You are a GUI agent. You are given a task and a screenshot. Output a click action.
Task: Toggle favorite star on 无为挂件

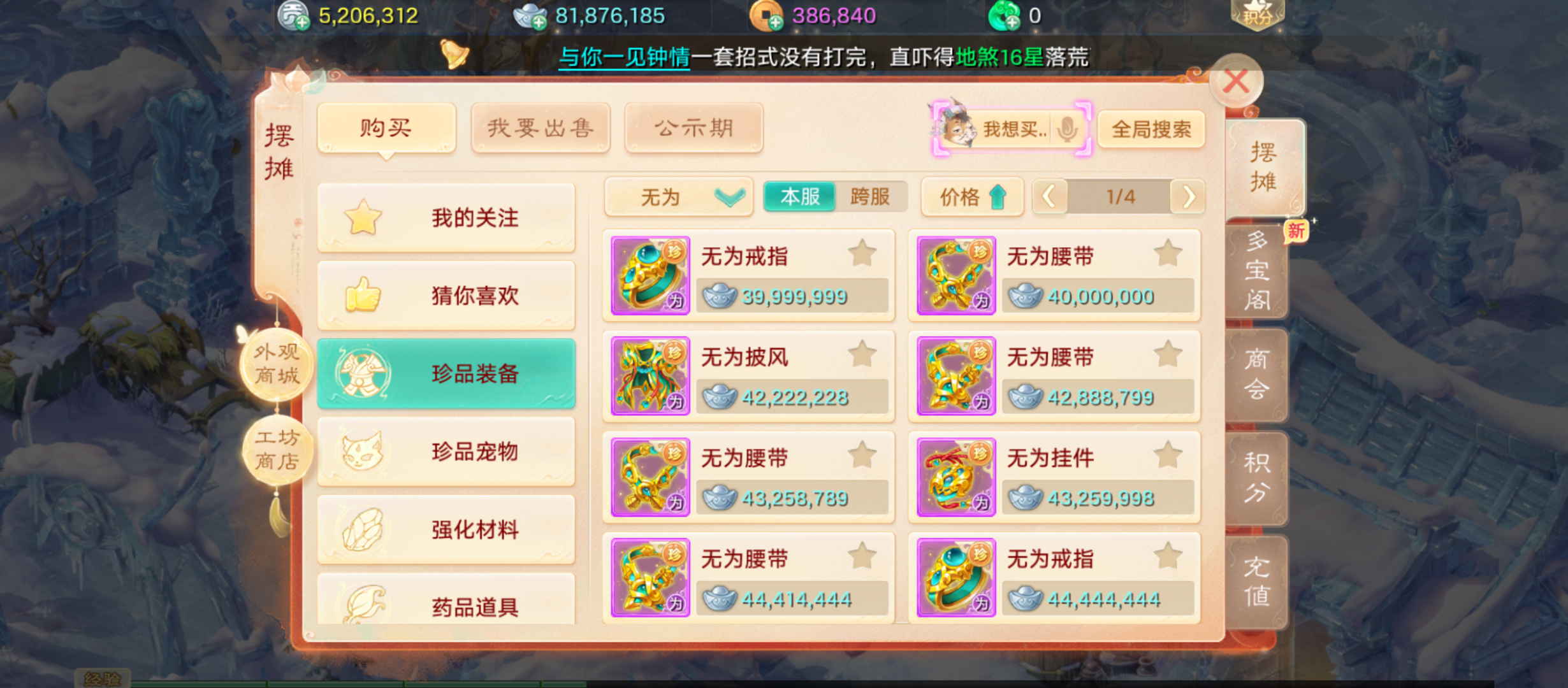[x=1168, y=455]
